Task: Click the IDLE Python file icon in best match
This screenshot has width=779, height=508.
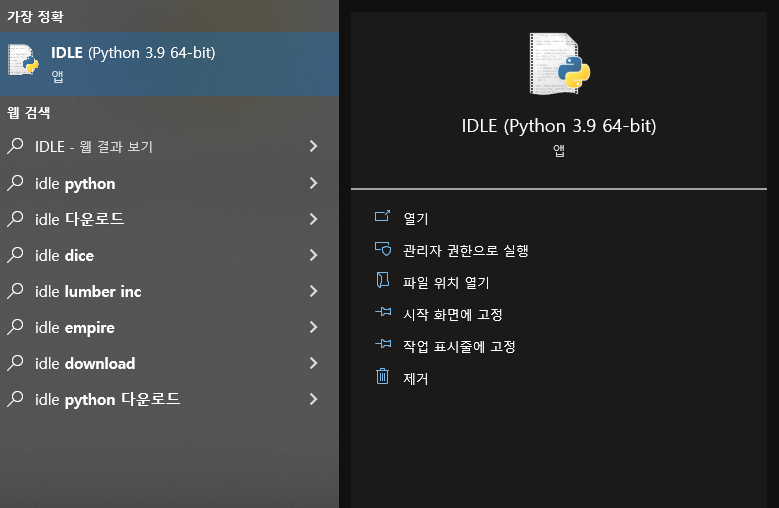Action: point(23,60)
